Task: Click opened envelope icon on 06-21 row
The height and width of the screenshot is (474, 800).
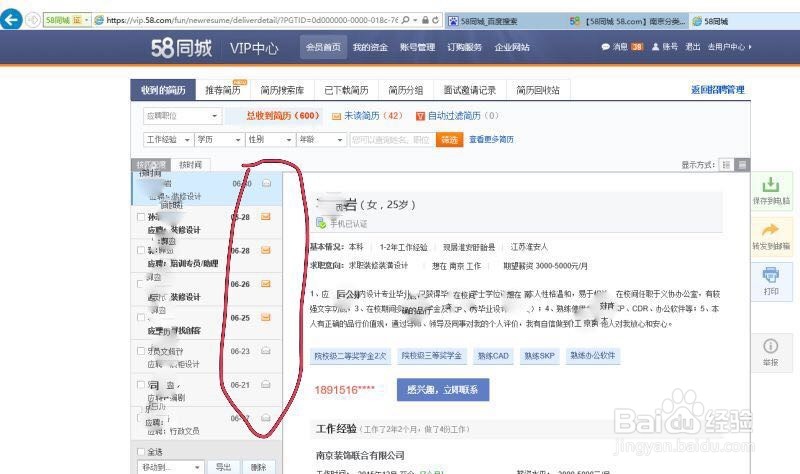Action: (265, 385)
